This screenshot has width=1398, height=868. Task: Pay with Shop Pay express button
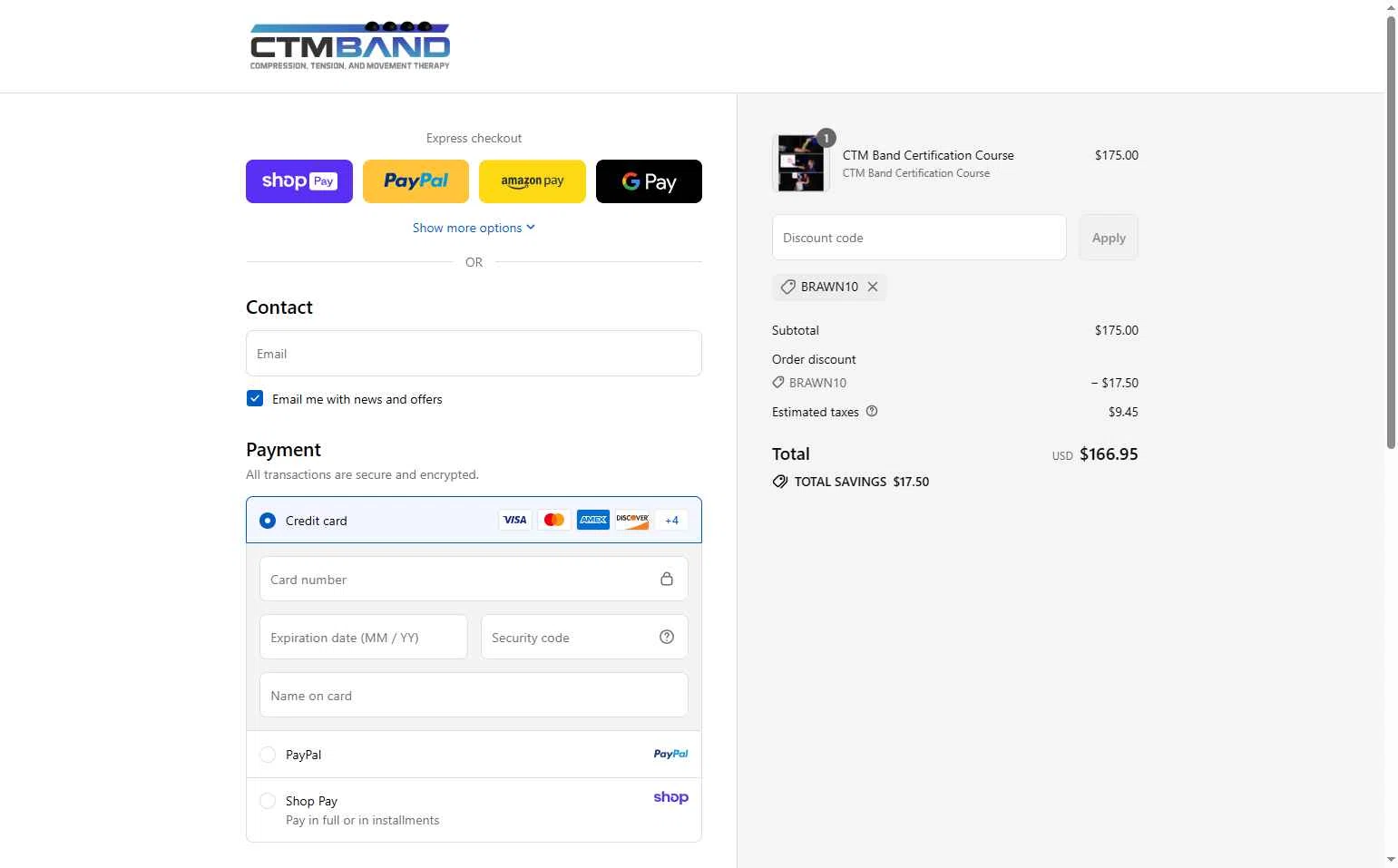(299, 181)
